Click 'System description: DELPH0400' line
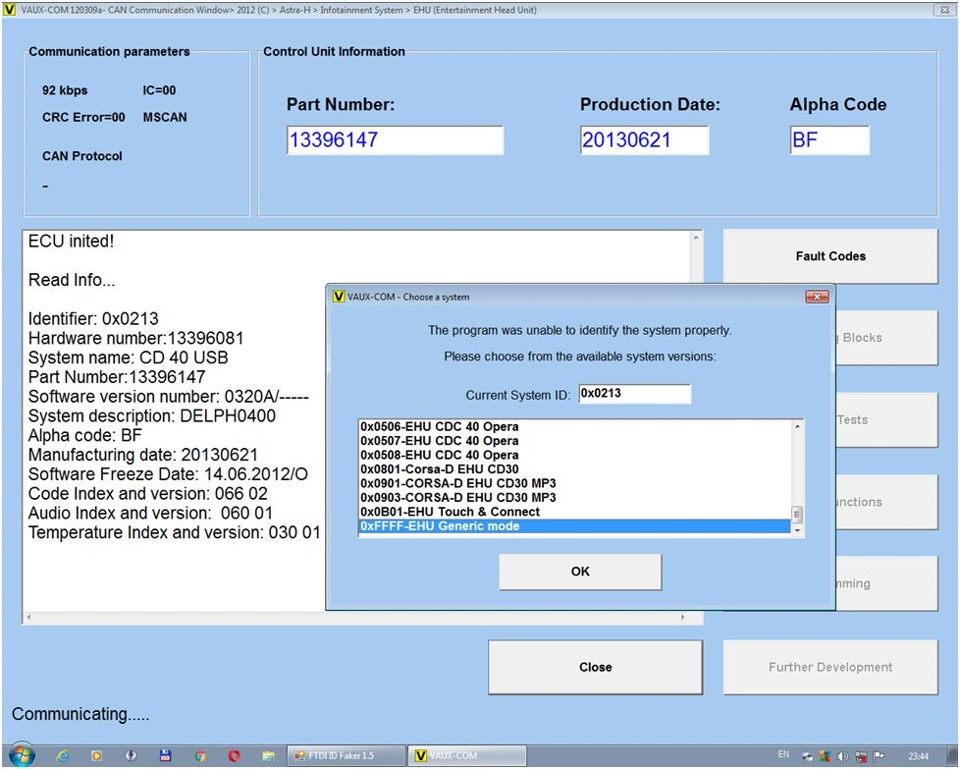This screenshot has width=960, height=769. [x=152, y=416]
